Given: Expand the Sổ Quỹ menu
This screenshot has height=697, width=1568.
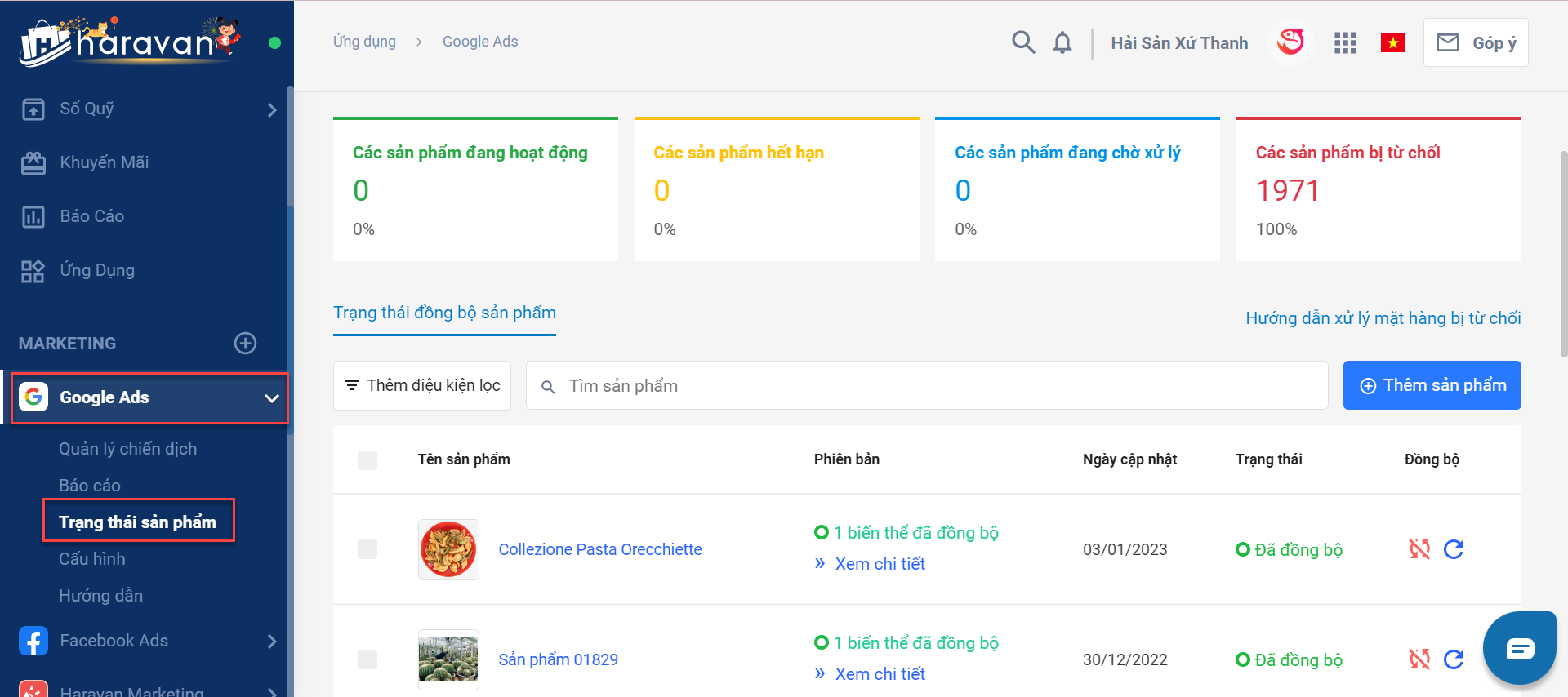Looking at the screenshot, I should pos(271,109).
